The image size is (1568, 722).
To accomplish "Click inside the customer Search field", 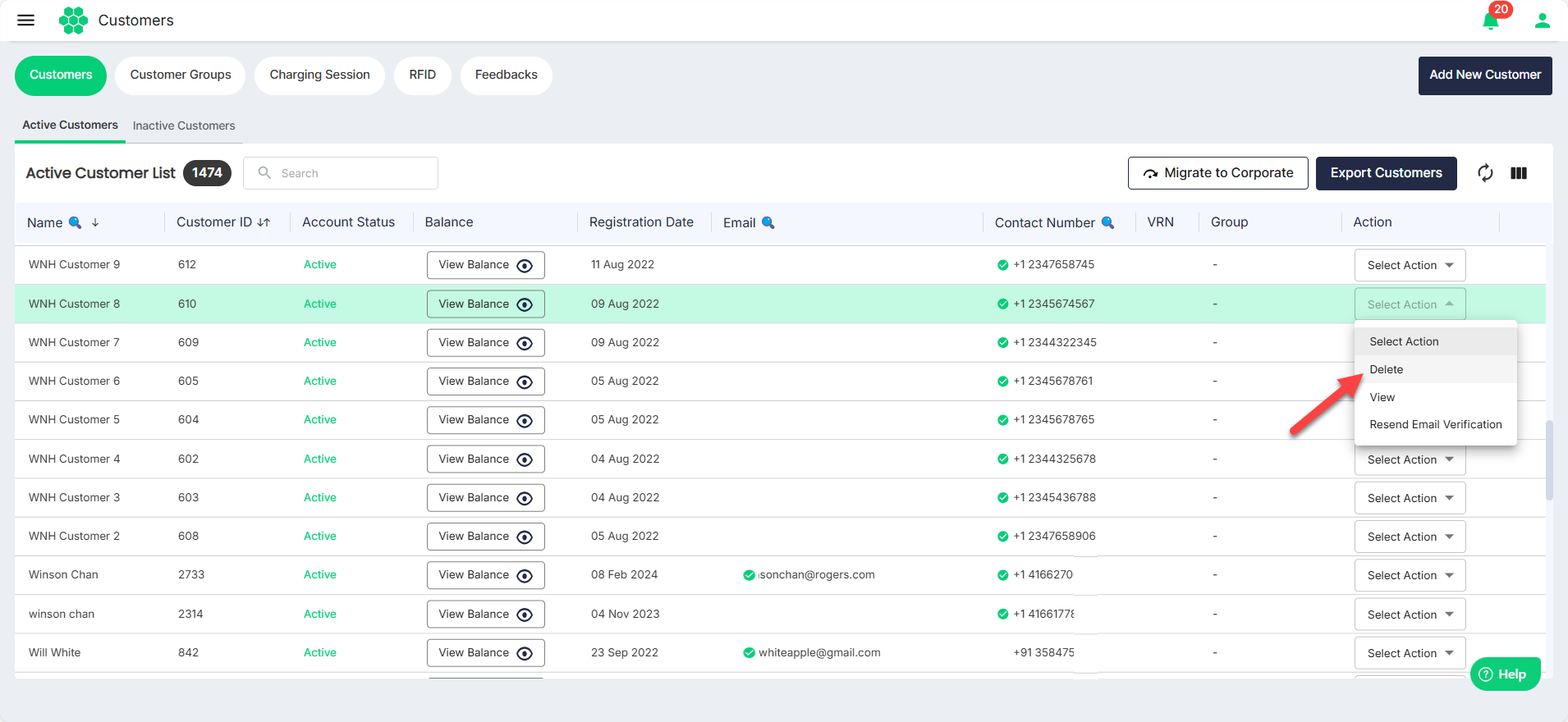I will tap(341, 173).
